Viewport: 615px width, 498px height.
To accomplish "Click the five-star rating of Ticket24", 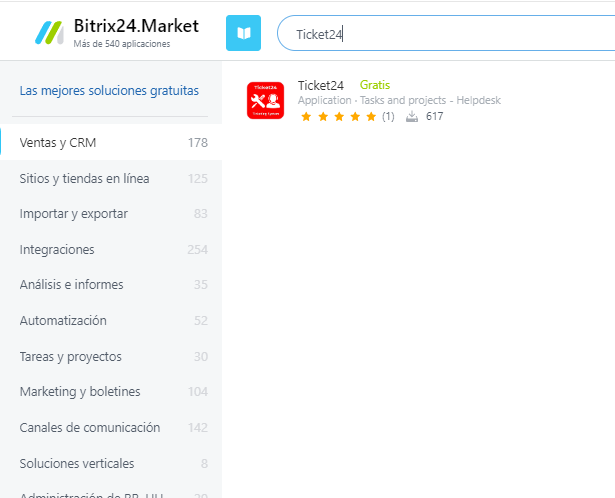I will tap(338, 117).
